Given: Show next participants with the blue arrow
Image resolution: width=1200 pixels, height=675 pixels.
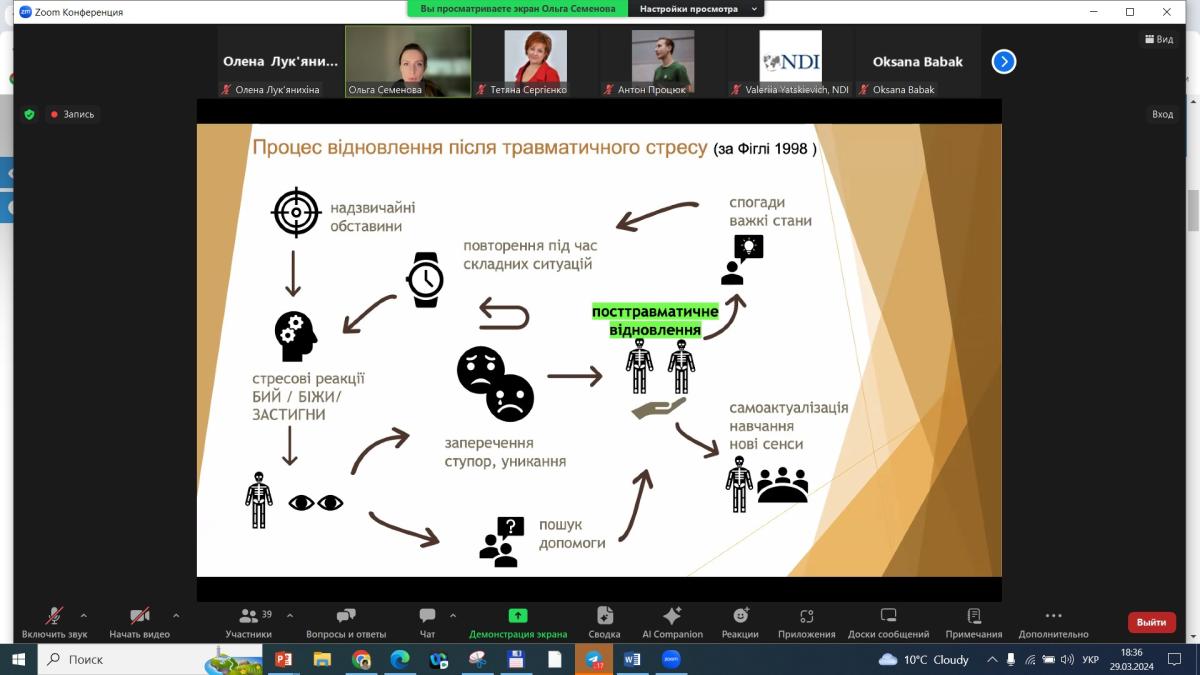Looking at the screenshot, I should click(1003, 62).
